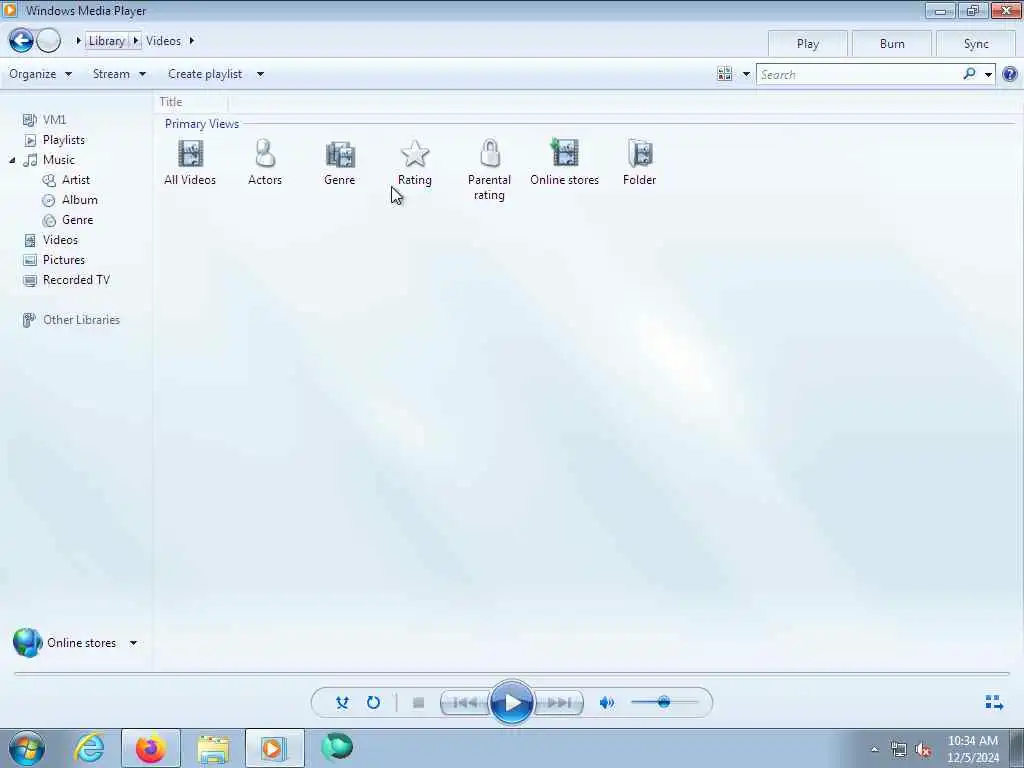
Task: Start playback with the Play button
Action: (x=511, y=703)
